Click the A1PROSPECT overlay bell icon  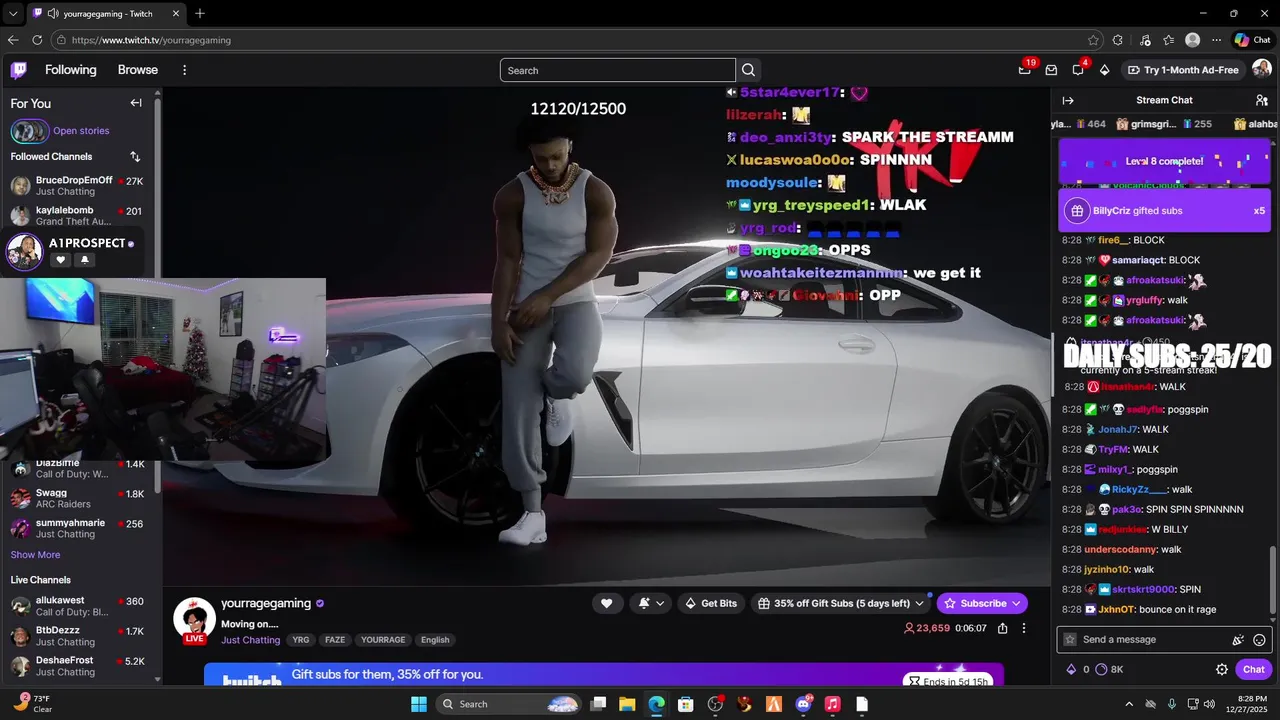84,260
